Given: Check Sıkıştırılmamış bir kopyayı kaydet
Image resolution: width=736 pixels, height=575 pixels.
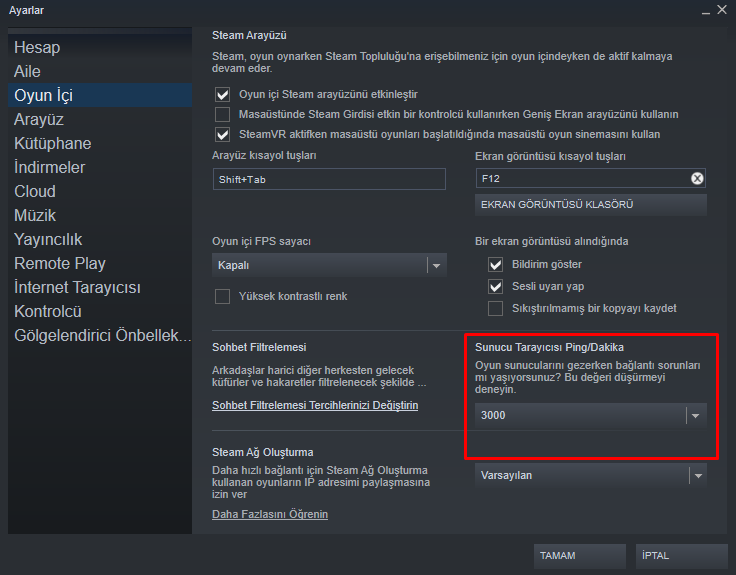Looking at the screenshot, I should (495, 308).
